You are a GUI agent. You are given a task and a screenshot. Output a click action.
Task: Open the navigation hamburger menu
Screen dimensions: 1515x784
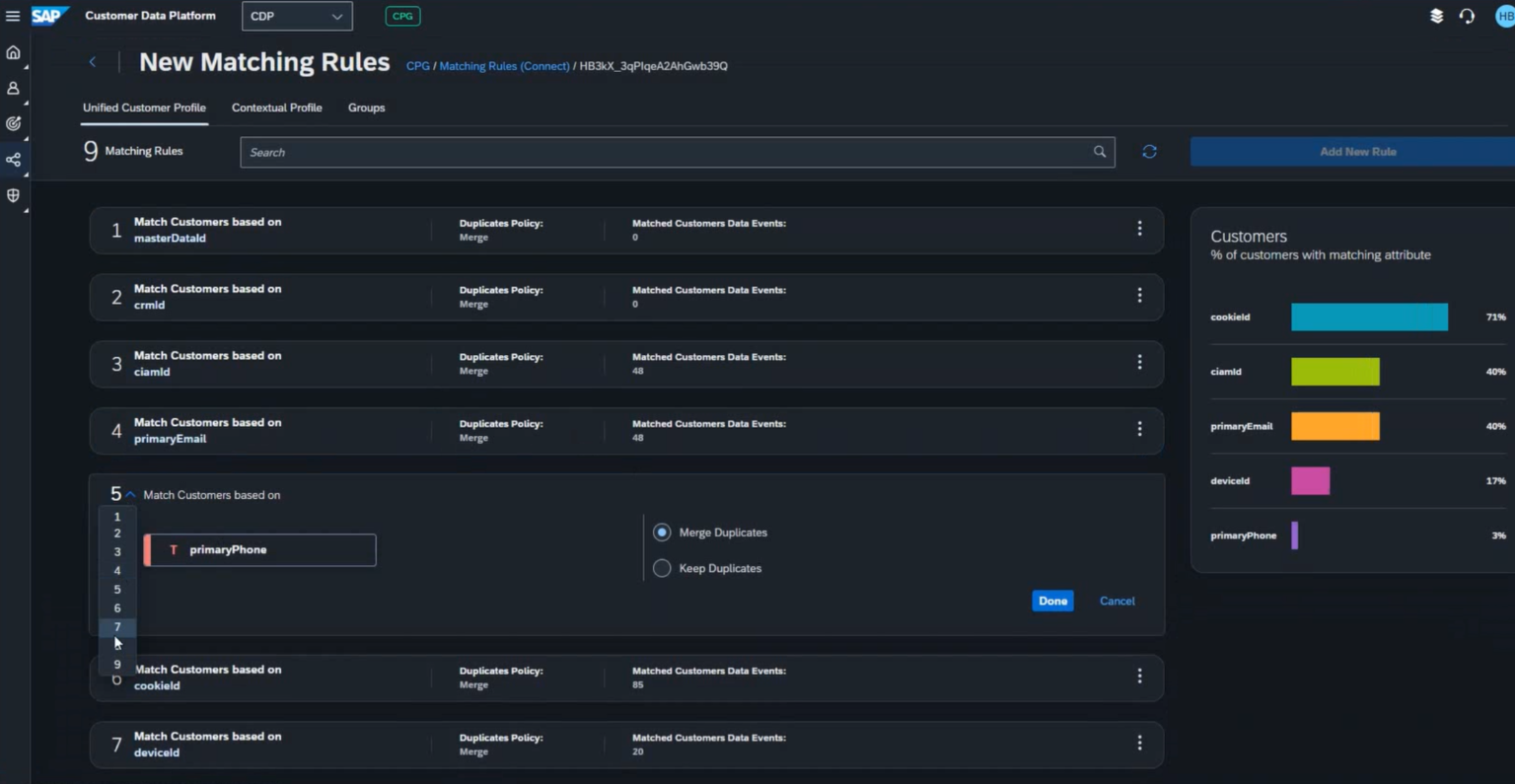tap(14, 16)
